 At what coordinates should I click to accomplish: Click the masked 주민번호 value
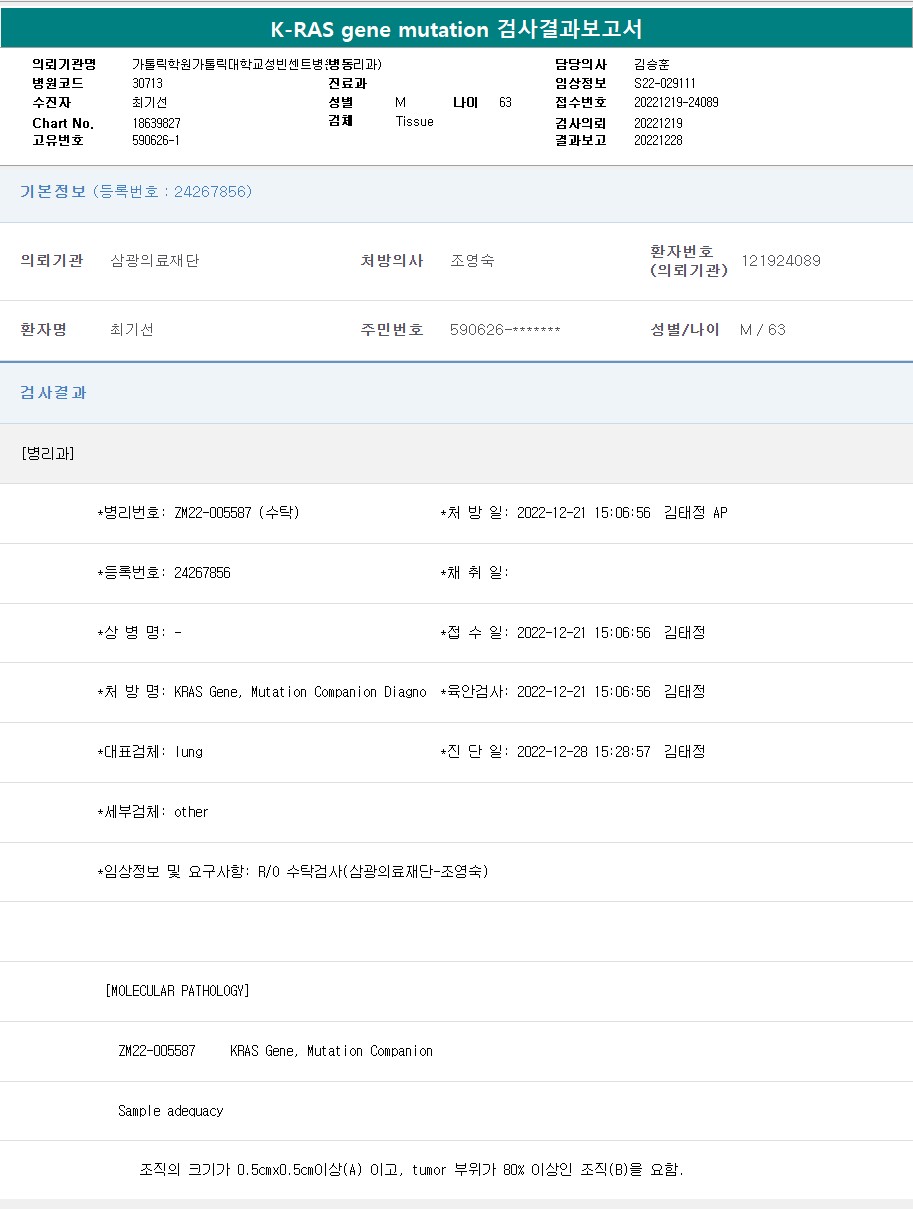(x=505, y=330)
